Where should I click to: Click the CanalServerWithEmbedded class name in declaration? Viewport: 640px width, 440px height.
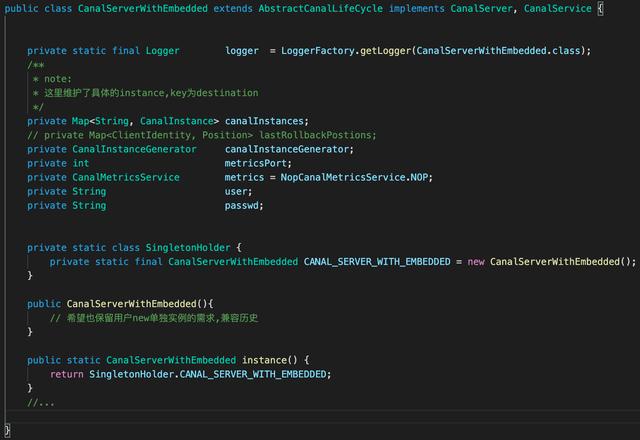142,9
